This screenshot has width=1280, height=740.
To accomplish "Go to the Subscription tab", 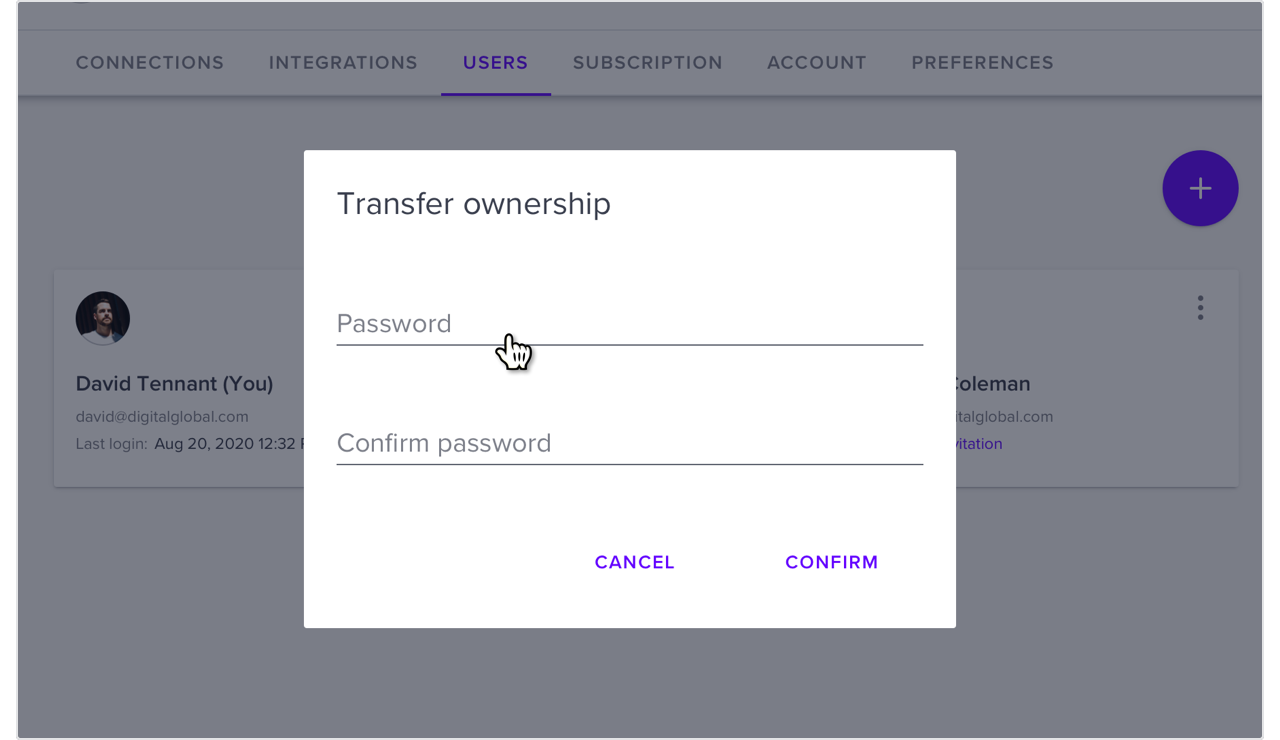I will tap(647, 63).
